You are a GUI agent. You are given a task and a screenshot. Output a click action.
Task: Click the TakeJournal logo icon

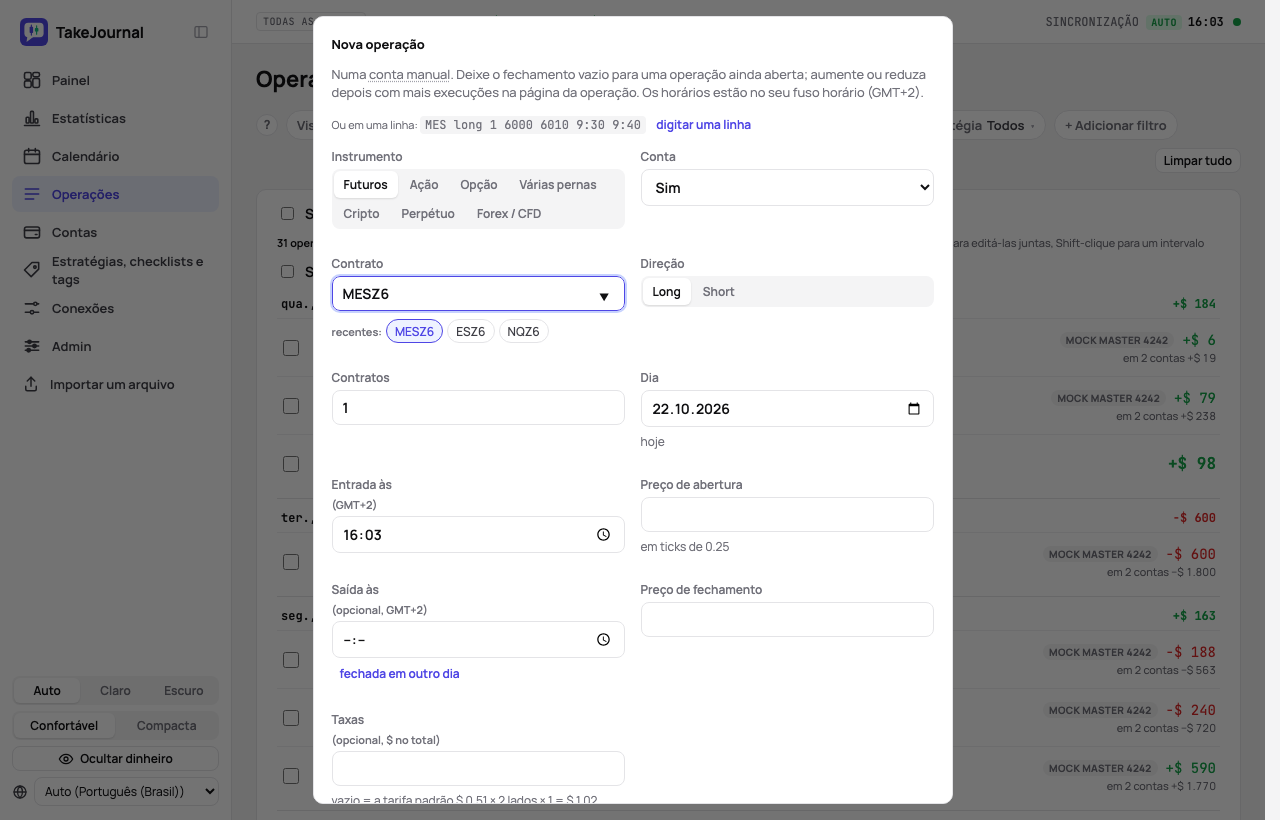click(x=33, y=32)
